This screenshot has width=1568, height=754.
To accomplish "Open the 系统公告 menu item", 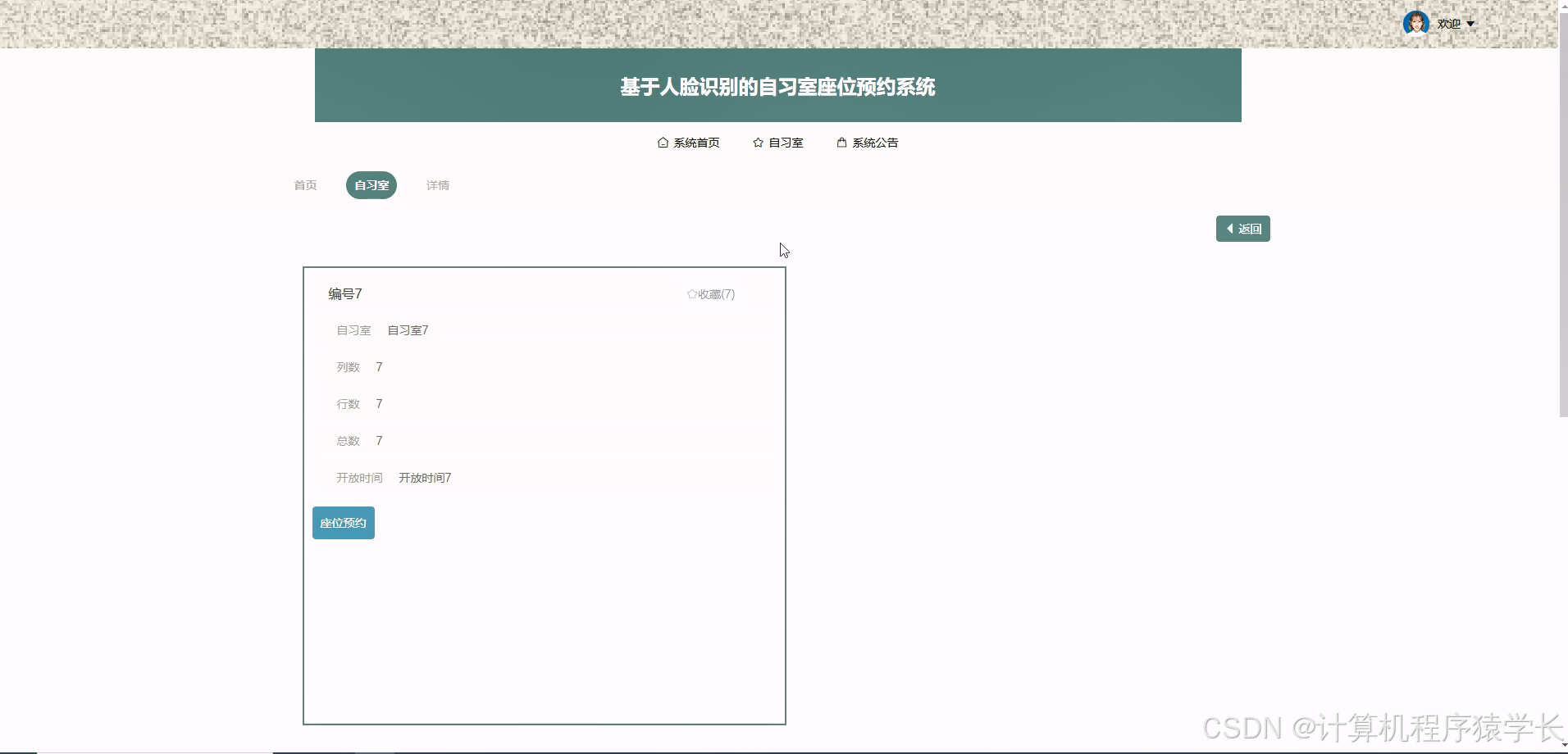I will pos(867,143).
